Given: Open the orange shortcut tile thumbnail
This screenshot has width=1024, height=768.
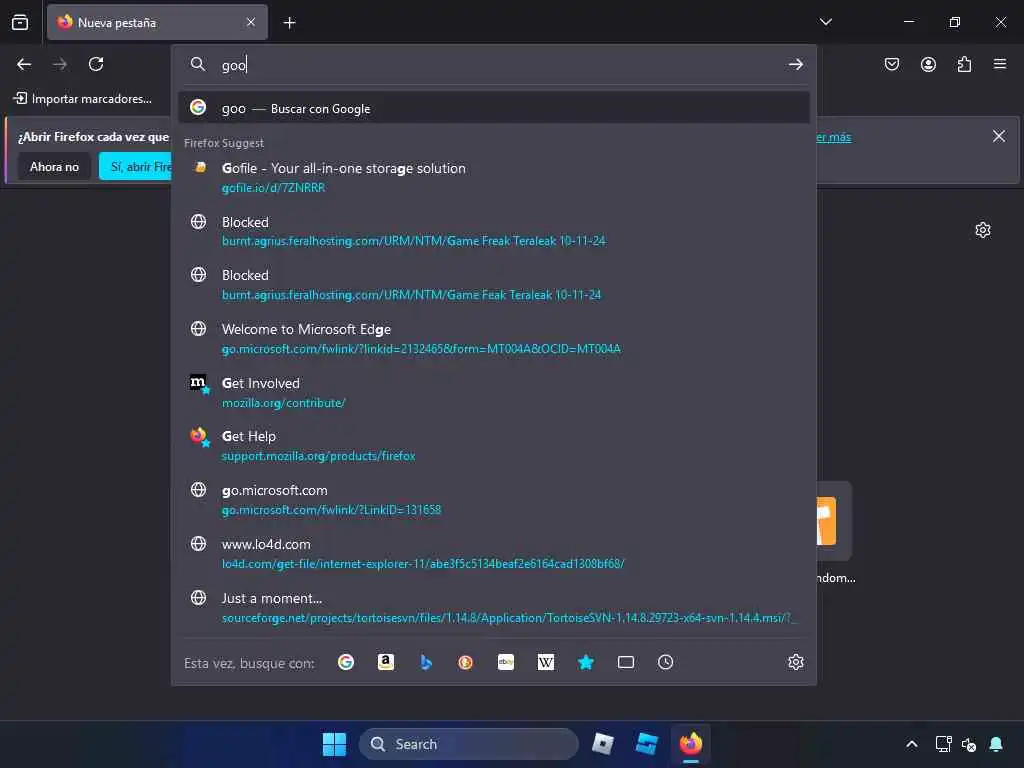Looking at the screenshot, I should point(834,520).
